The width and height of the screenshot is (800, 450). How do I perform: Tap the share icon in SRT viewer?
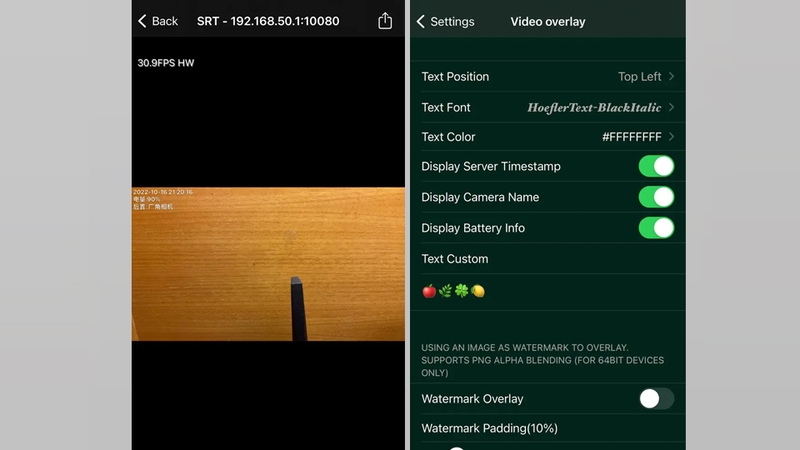[385, 21]
